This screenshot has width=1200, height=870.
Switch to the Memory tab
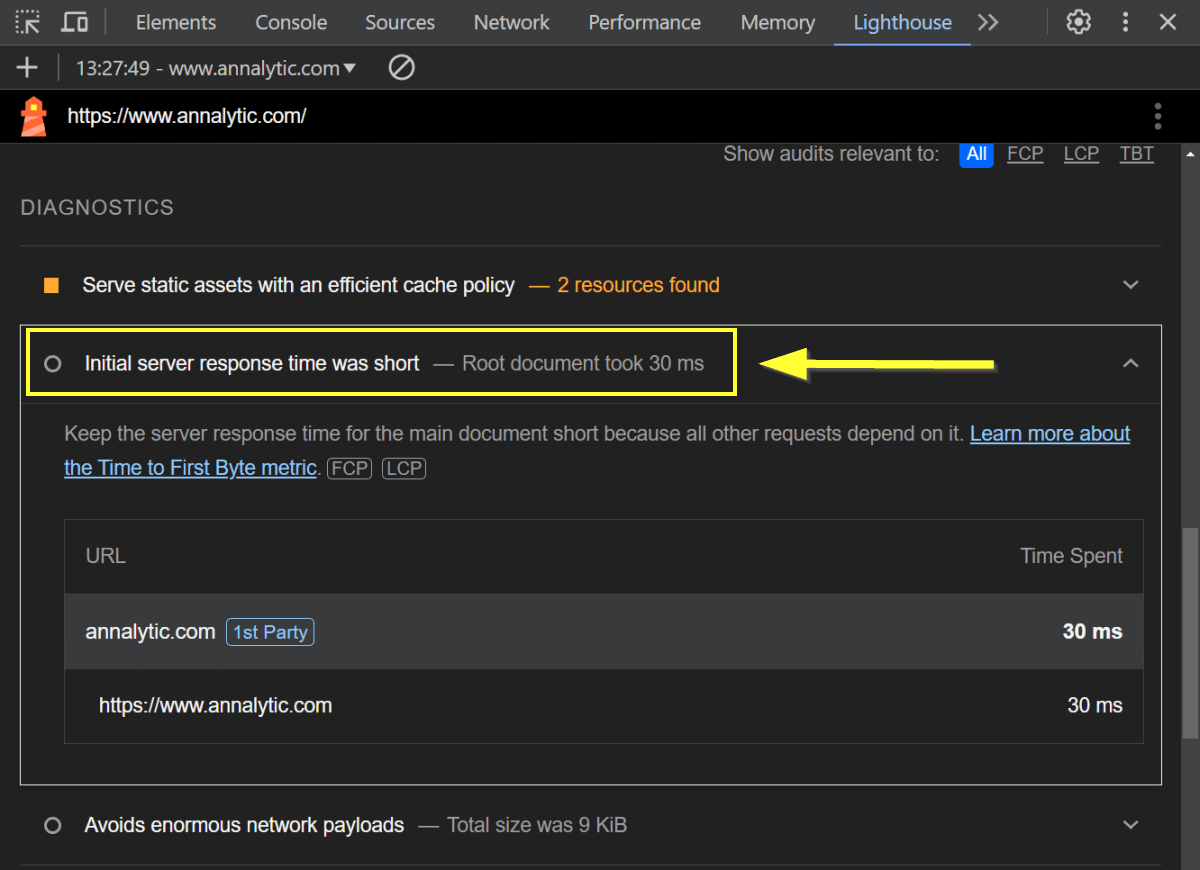click(778, 22)
